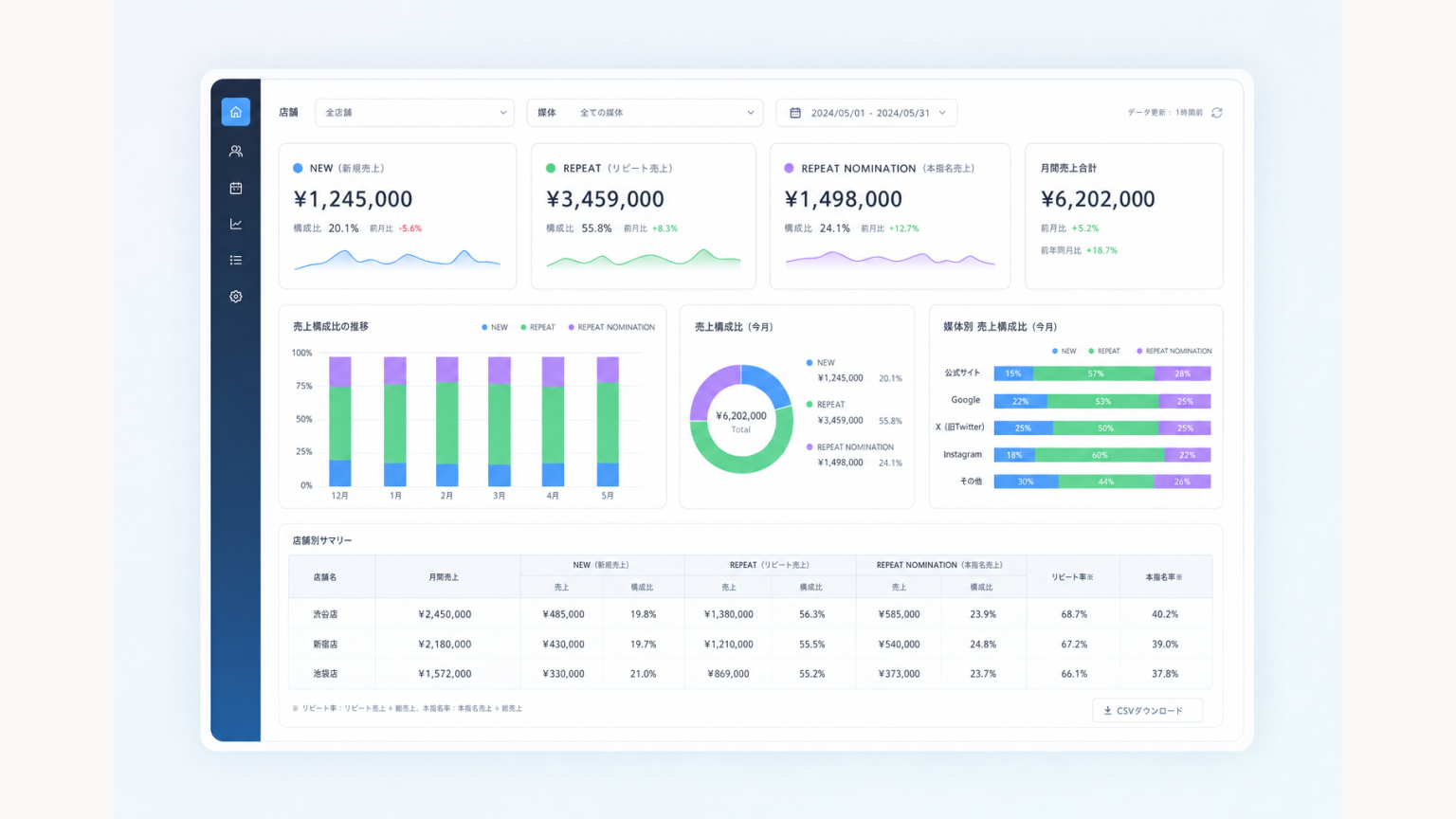This screenshot has width=1456, height=819.
Task: Open the list view sidebar icon
Action: tap(236, 260)
